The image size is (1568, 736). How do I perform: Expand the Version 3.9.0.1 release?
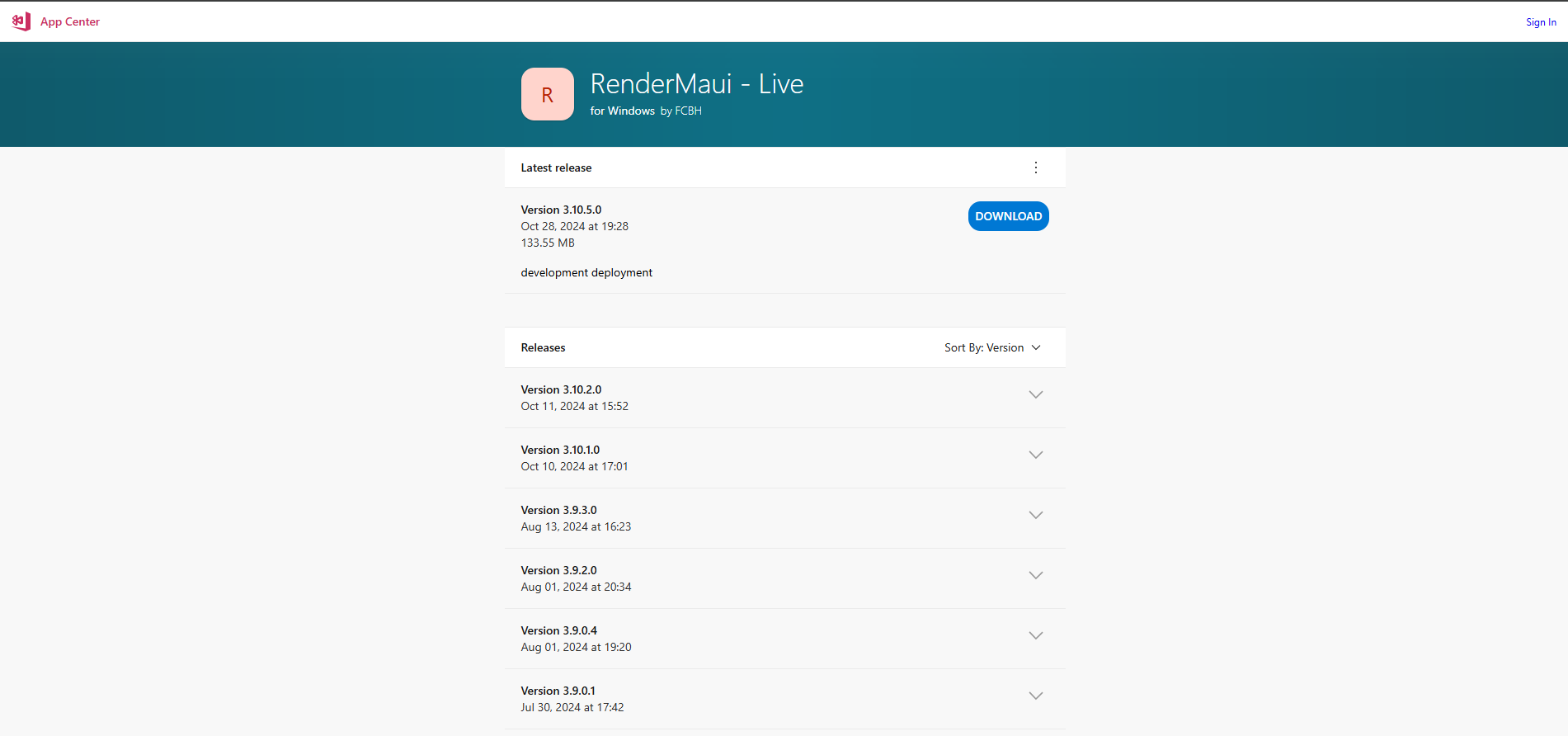point(1036,696)
